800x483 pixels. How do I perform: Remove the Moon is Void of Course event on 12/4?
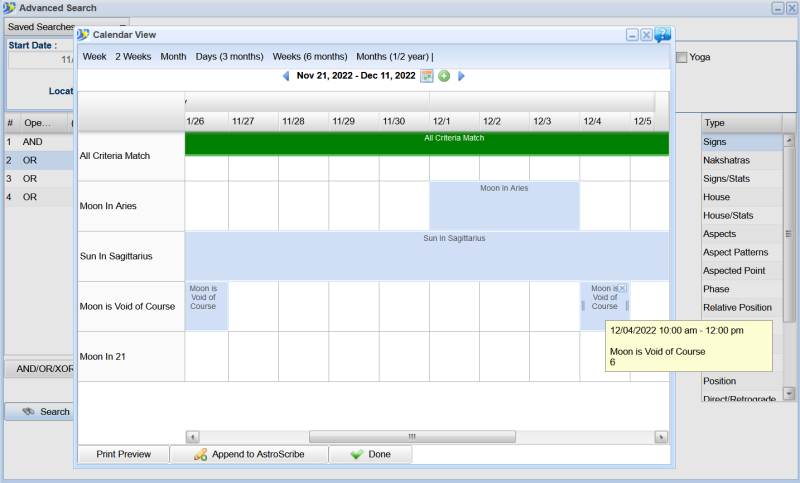(622, 288)
